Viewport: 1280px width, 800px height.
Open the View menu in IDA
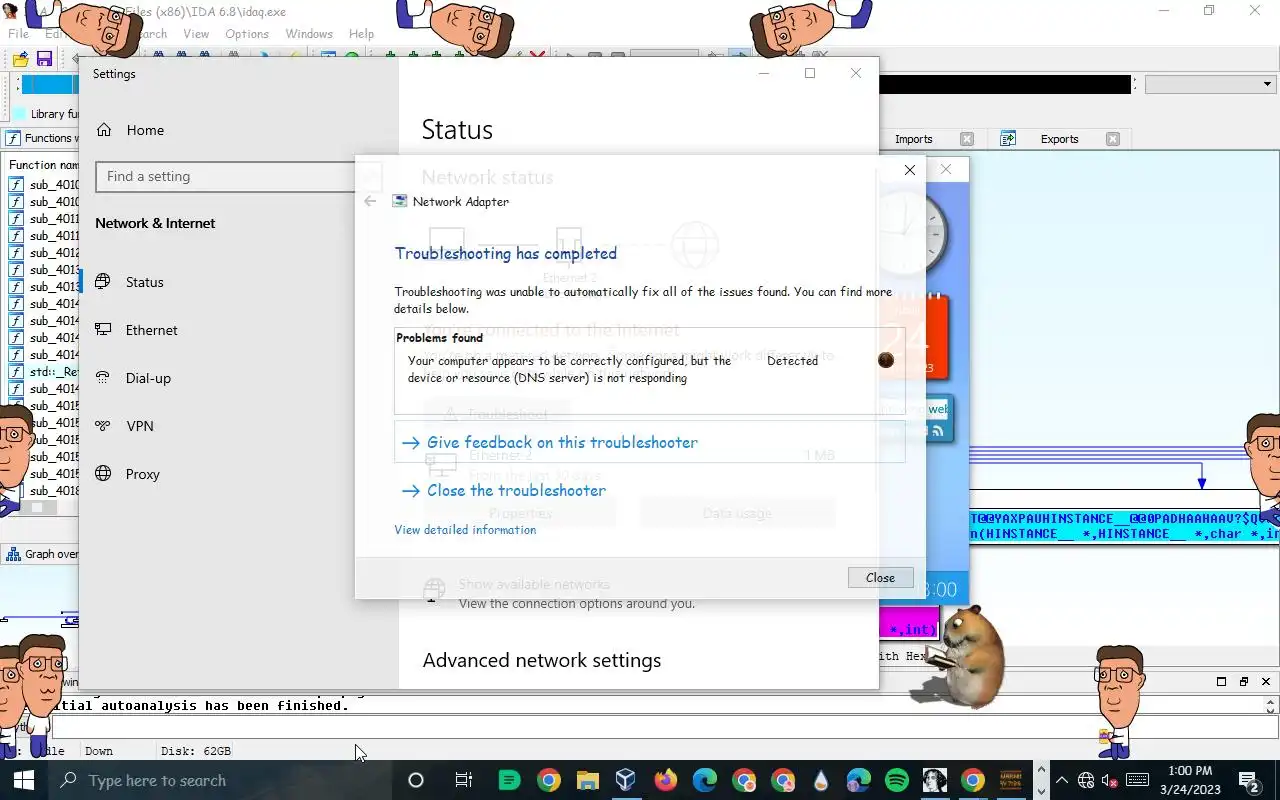point(196,34)
